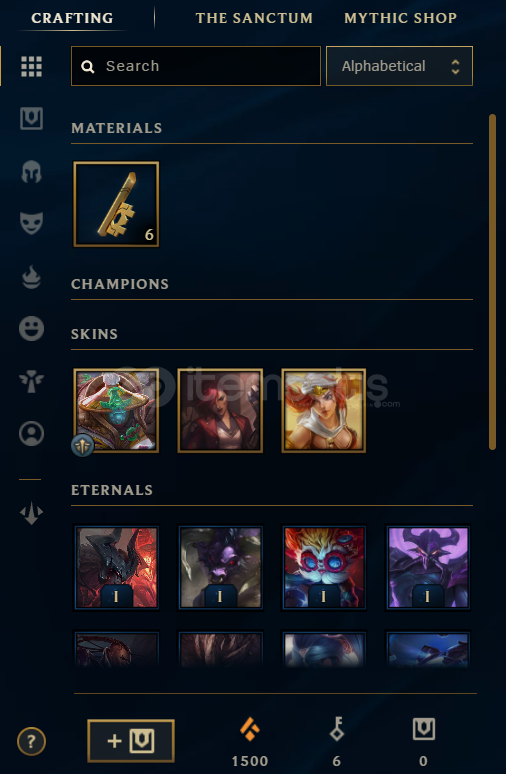The image size is (506, 774).
Task: Open the help question mark button
Action: 31,741
